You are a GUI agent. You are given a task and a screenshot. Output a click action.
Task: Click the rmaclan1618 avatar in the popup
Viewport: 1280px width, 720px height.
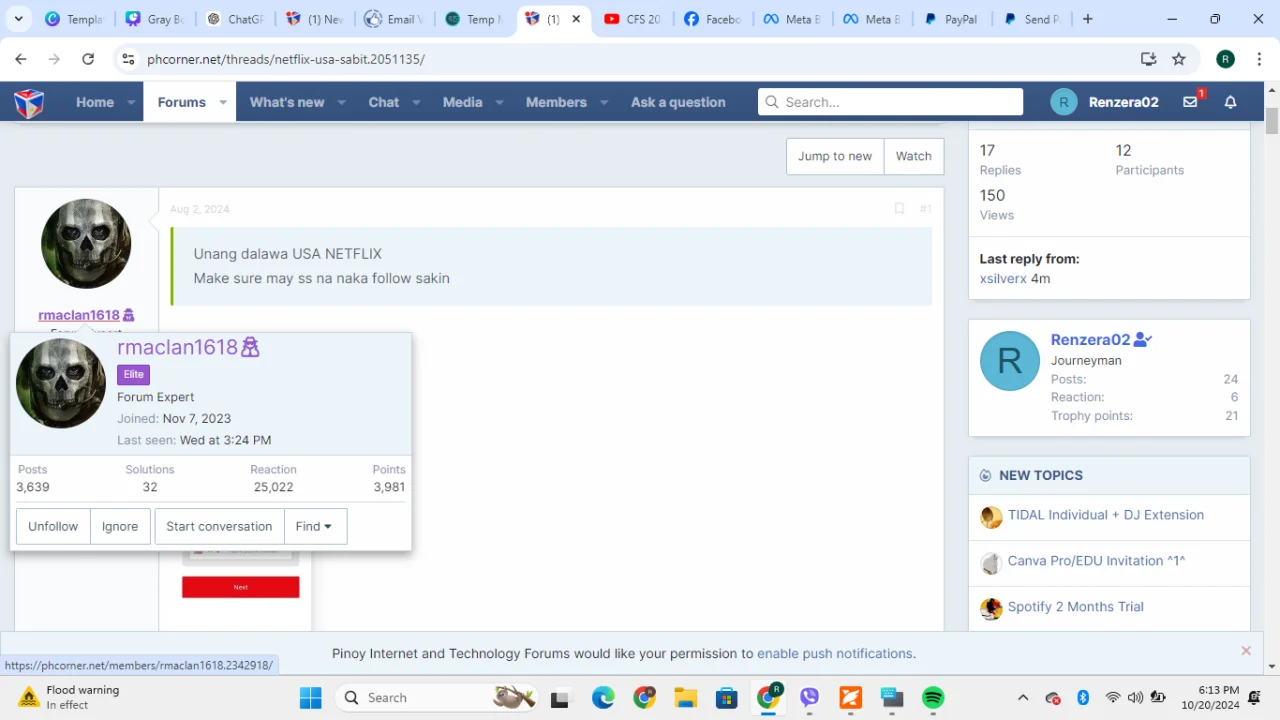(61, 384)
